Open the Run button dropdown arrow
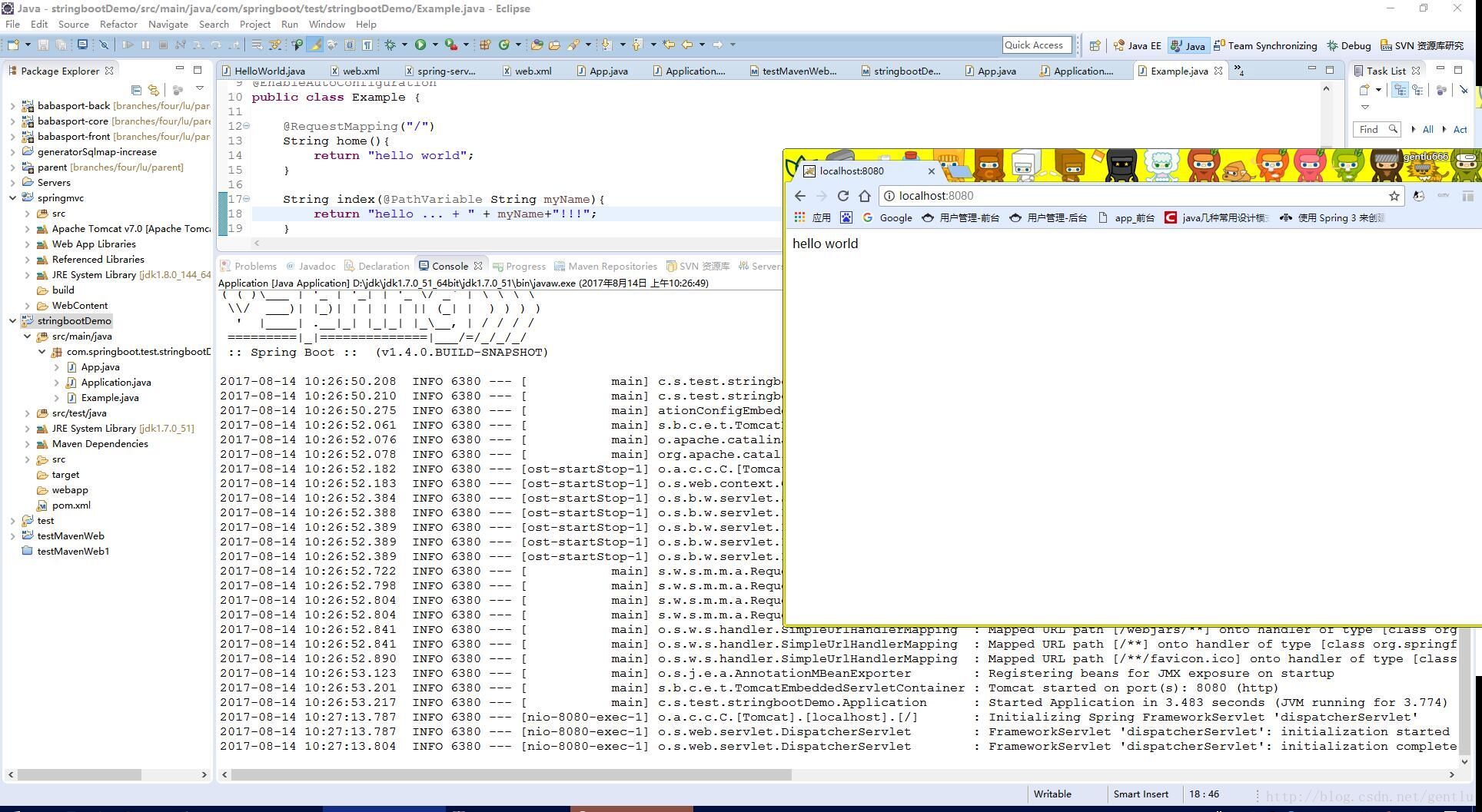The image size is (1482, 812). click(x=435, y=45)
